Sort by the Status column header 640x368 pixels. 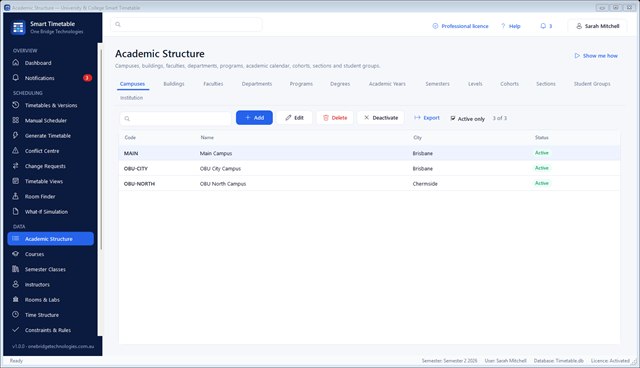pyautogui.click(x=542, y=137)
